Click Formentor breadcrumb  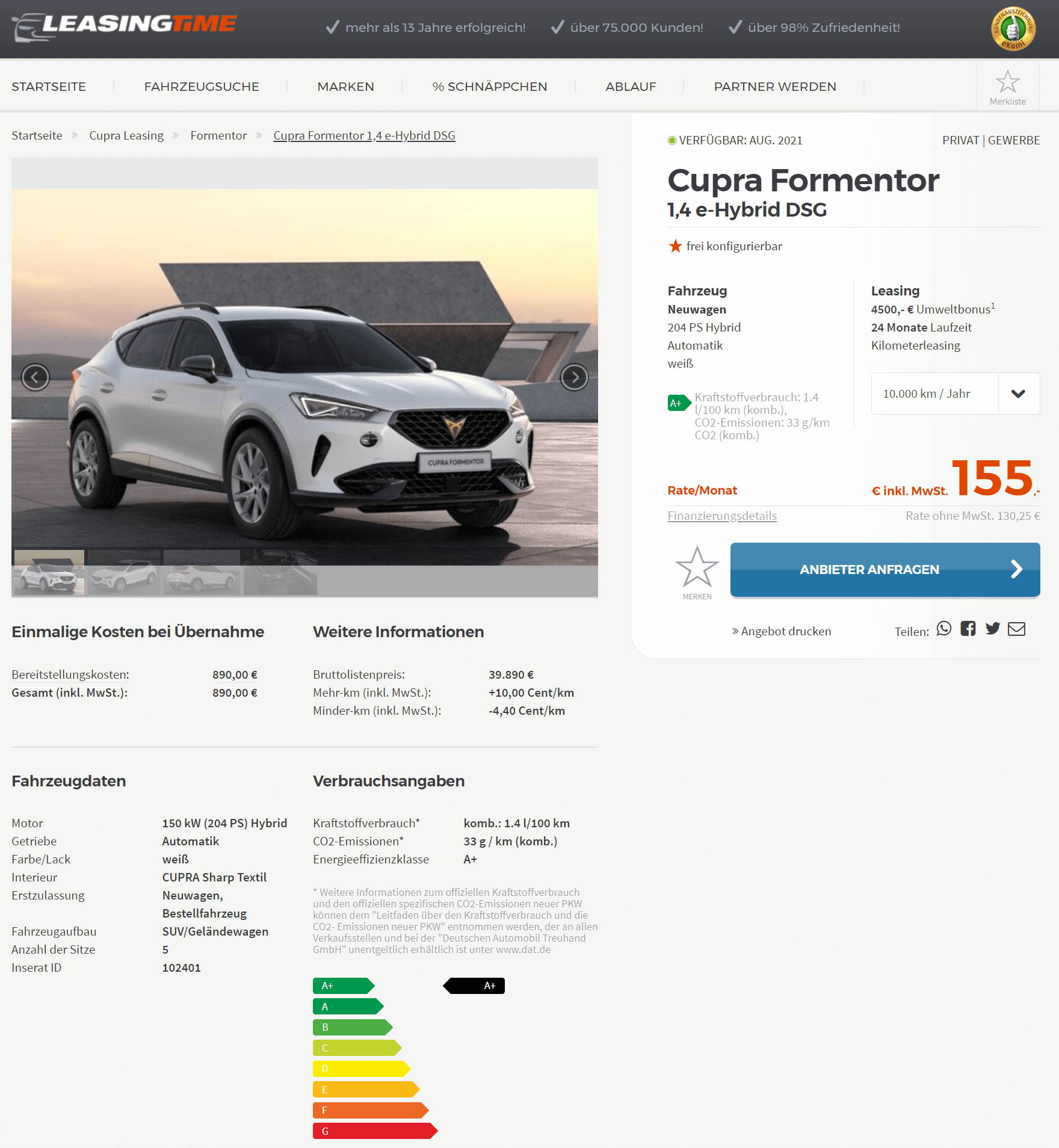(x=218, y=135)
